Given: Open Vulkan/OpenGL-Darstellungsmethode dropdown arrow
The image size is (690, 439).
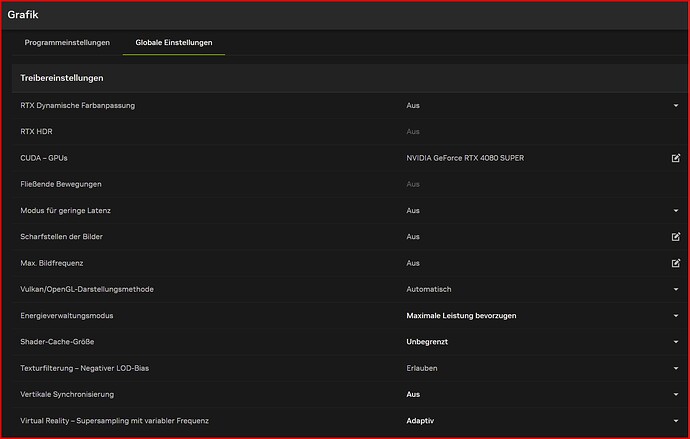Looking at the screenshot, I should coord(676,289).
